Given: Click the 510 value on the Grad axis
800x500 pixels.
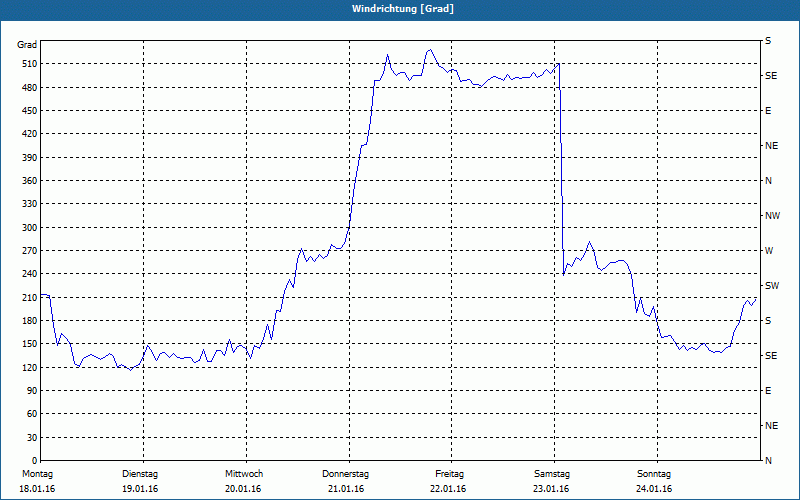Looking at the screenshot, I should (29, 64).
